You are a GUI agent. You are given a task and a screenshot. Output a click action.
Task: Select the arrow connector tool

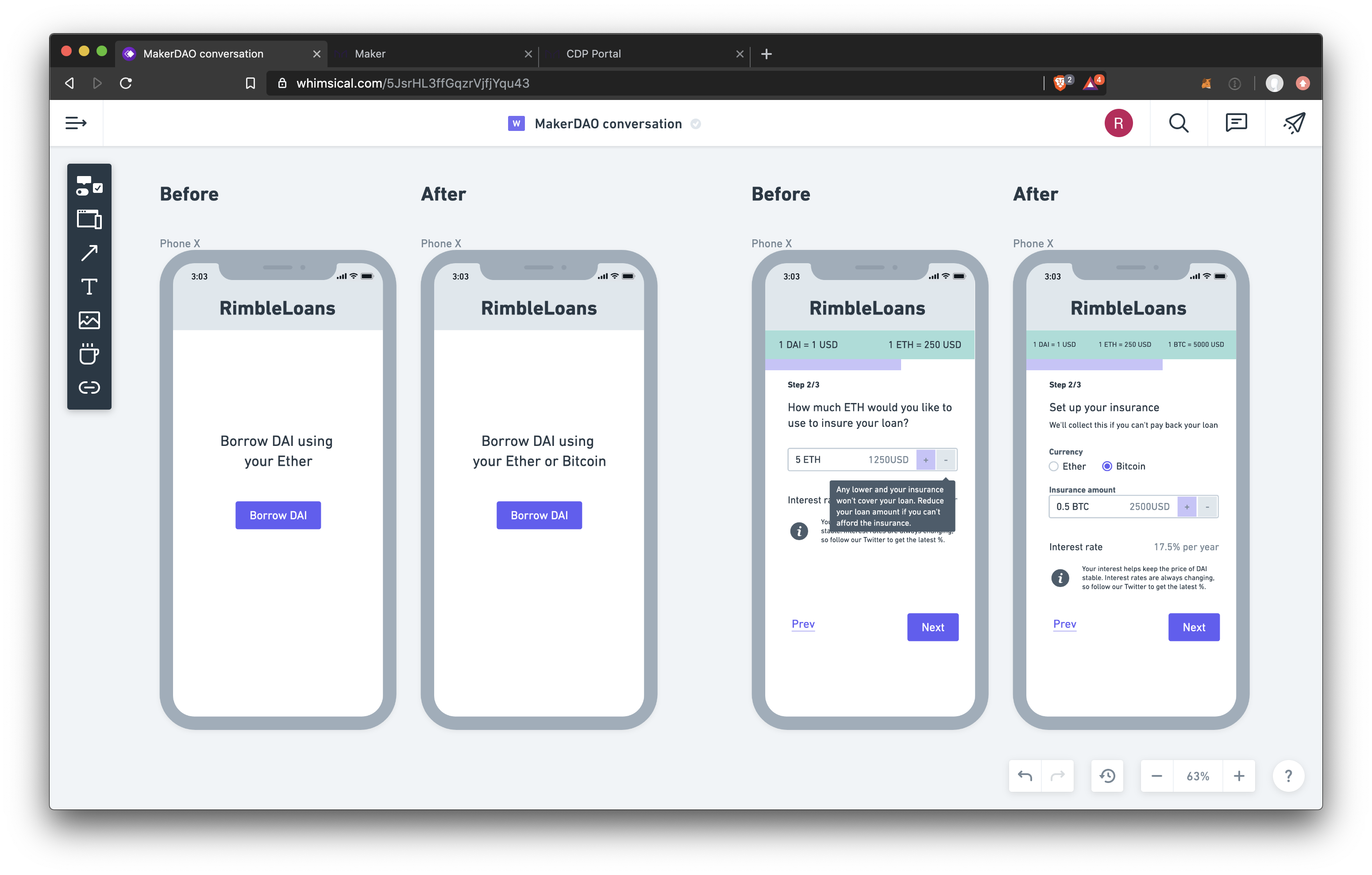pyautogui.click(x=89, y=253)
